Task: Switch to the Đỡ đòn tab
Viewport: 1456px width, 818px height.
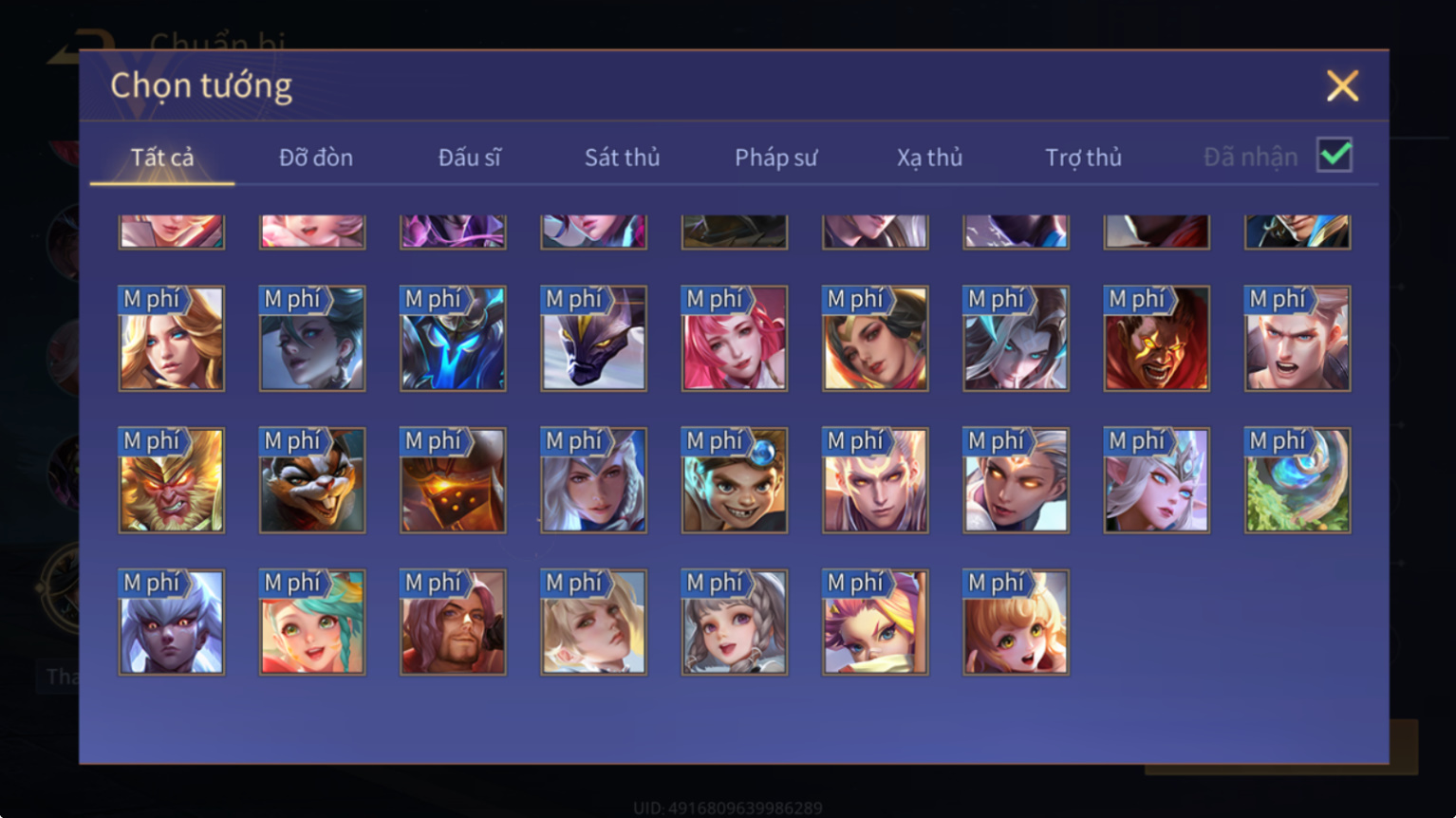Action: click(x=316, y=158)
